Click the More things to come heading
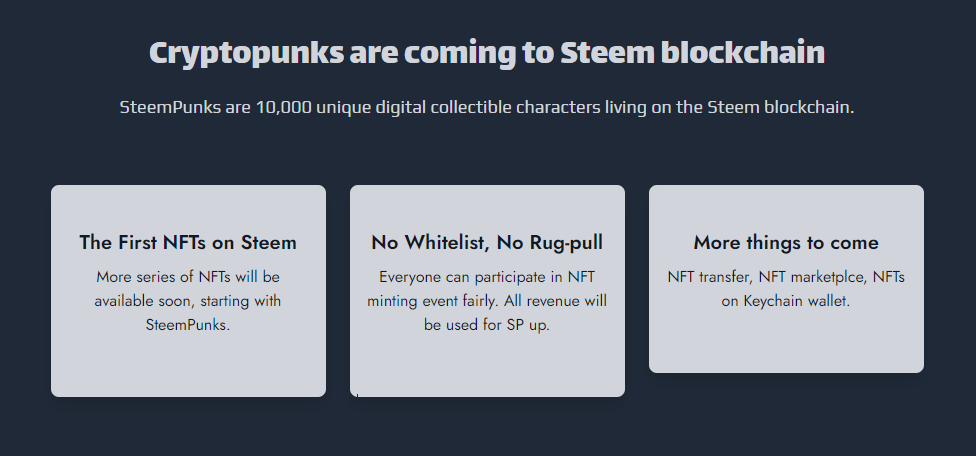This screenshot has width=976, height=456. 786,243
